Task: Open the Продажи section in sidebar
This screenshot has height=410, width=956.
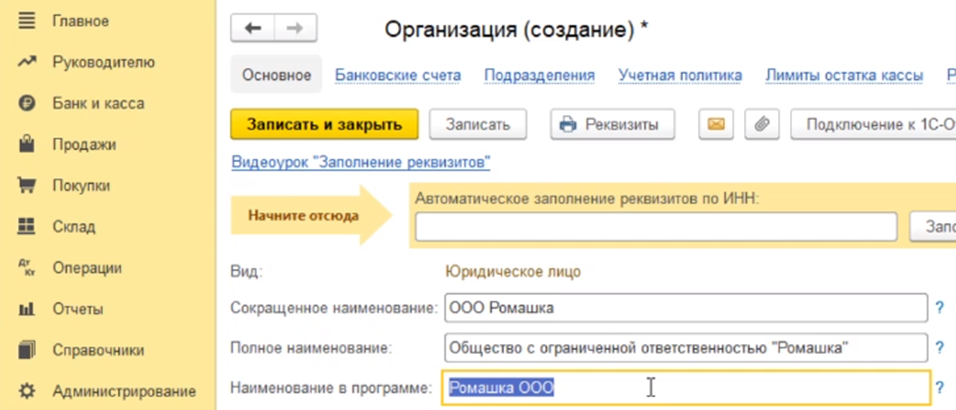Action: click(84, 144)
